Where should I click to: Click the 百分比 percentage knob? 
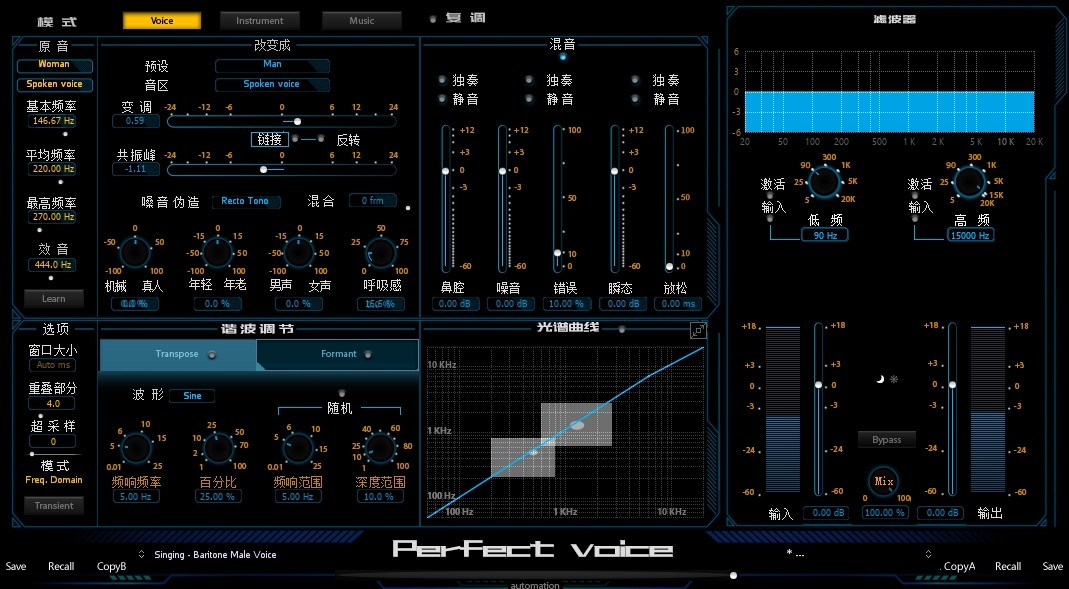(218, 449)
